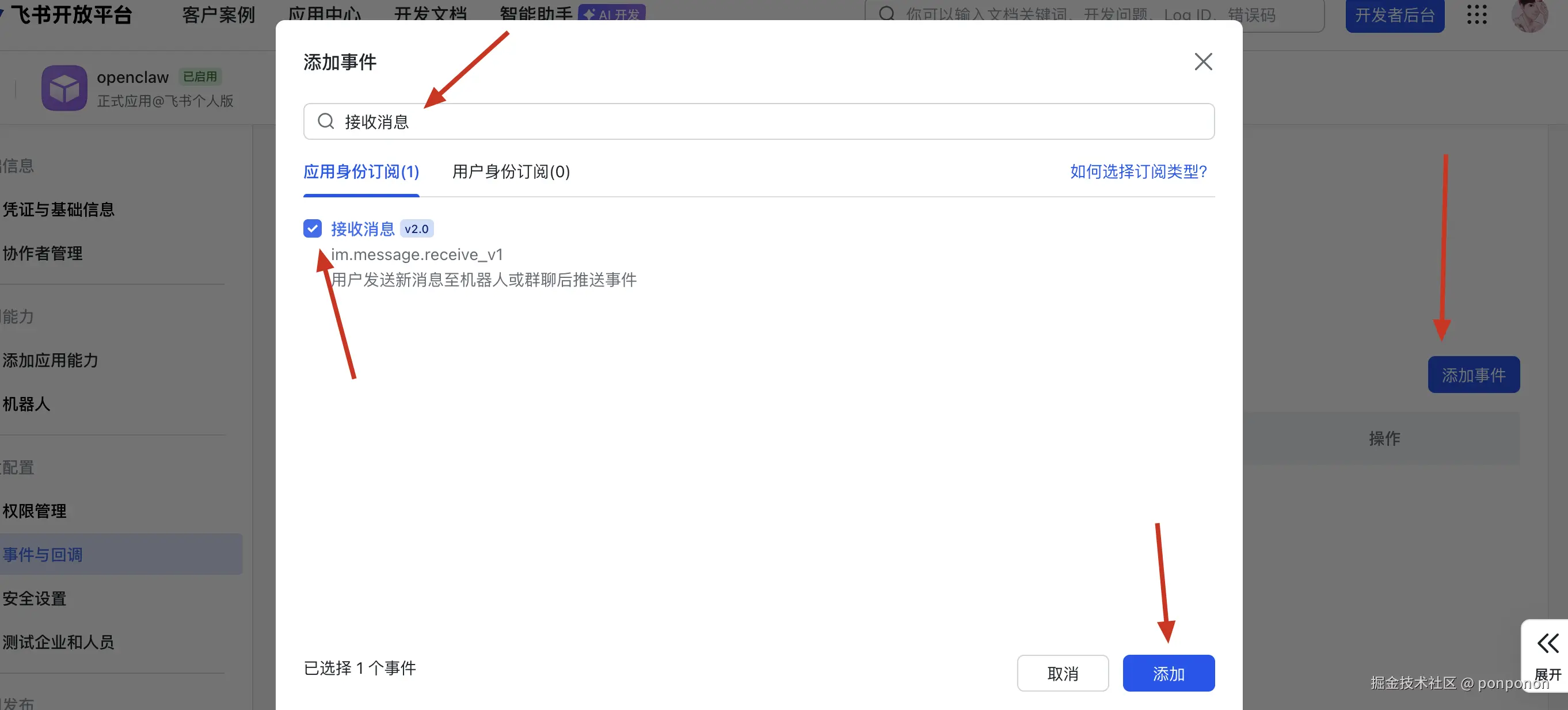Click the 开发者后台 button
Viewport: 1568px width, 710px height.
[x=1394, y=16]
